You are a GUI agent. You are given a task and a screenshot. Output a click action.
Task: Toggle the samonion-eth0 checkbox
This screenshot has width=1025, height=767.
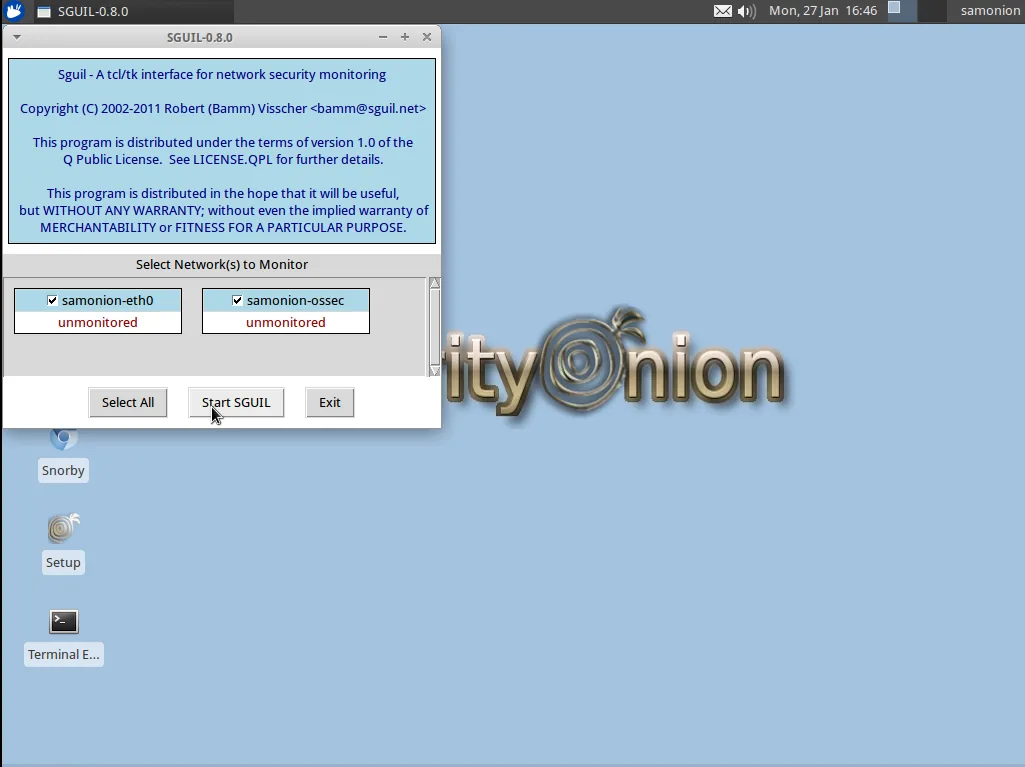[52, 300]
